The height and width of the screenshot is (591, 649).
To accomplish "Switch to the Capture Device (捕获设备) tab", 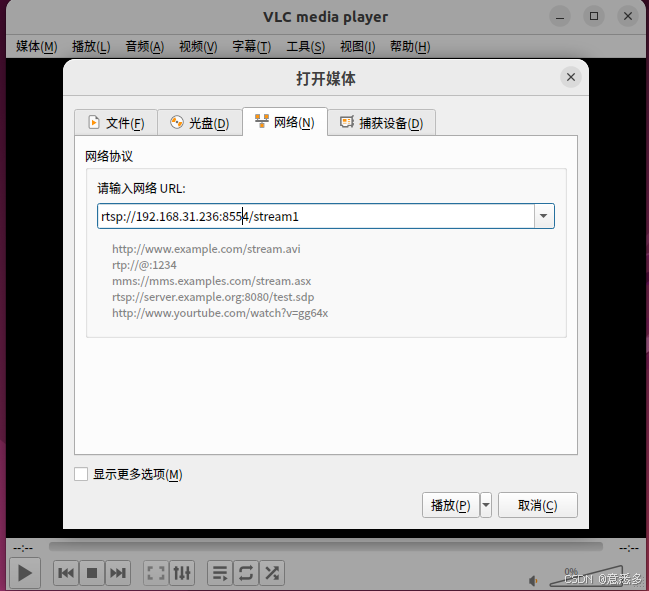I will (x=382, y=123).
